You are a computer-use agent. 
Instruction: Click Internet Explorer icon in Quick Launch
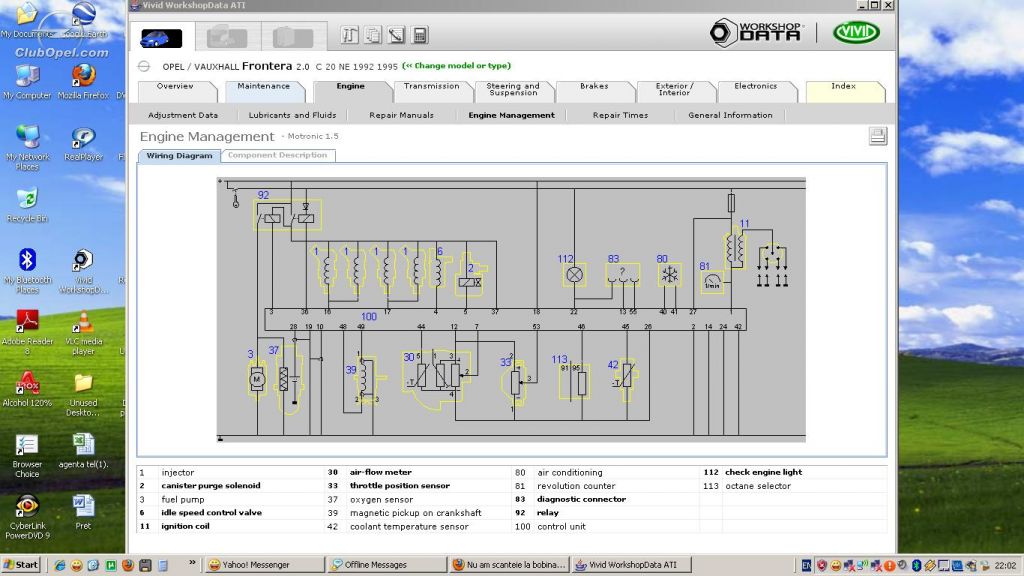pos(60,565)
